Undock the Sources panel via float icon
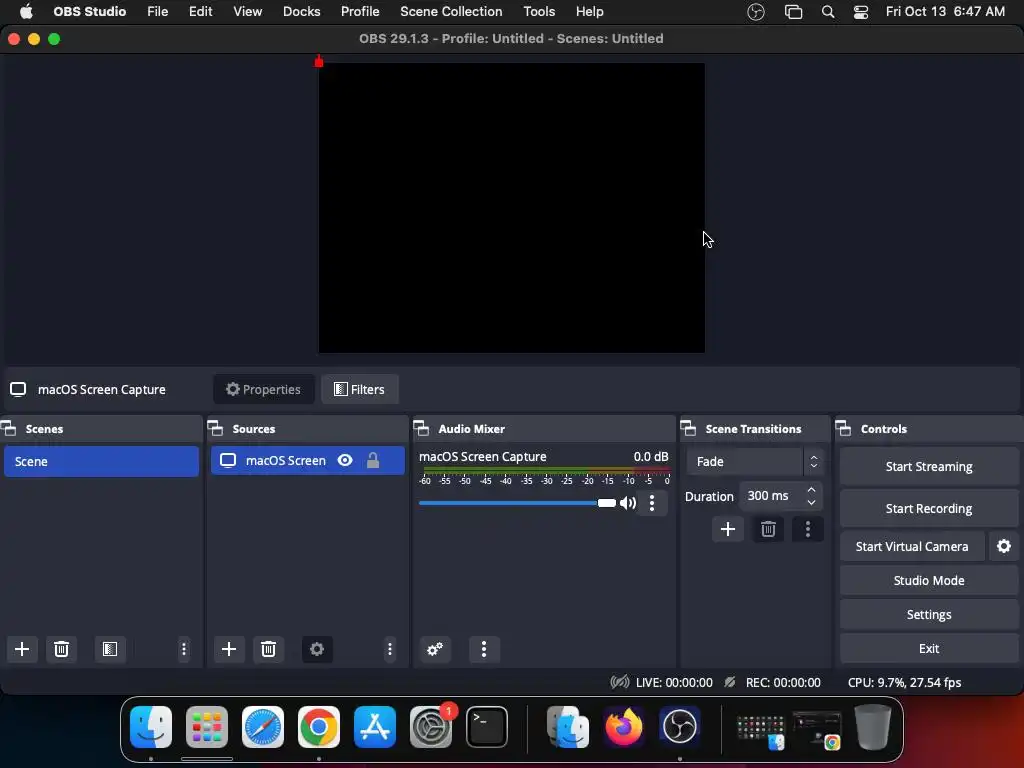The width and height of the screenshot is (1024, 768). point(216,429)
